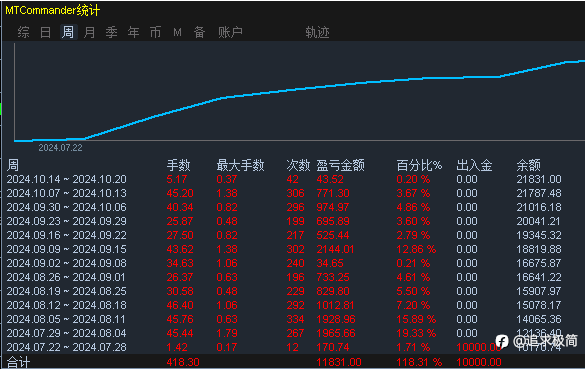Click total profit value 11831.00
Image resolution: width=585 pixels, height=369 pixels.
click(339, 362)
